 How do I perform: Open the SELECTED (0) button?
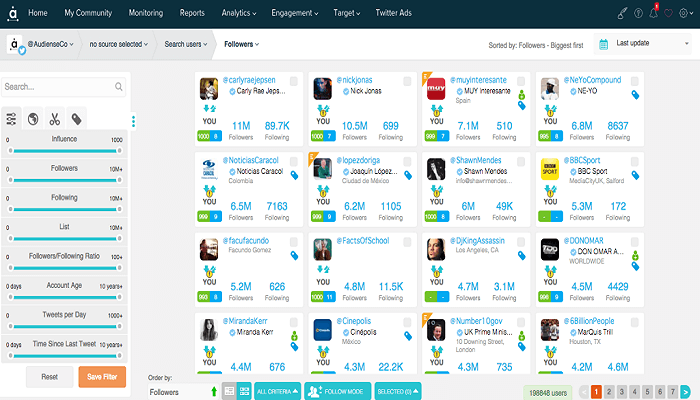pyautogui.click(x=398, y=392)
